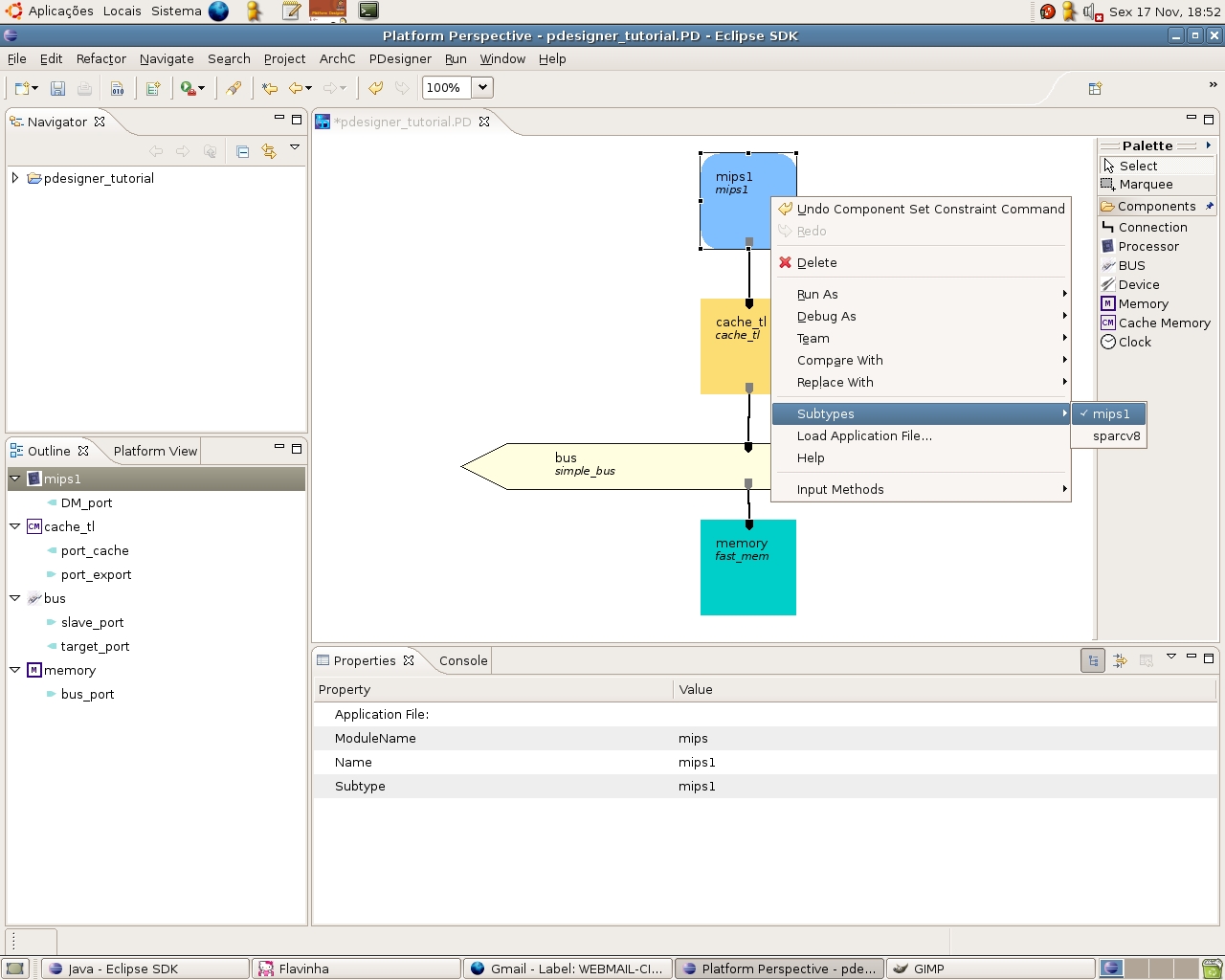Switch to GIMP in taskbar

pos(990,969)
